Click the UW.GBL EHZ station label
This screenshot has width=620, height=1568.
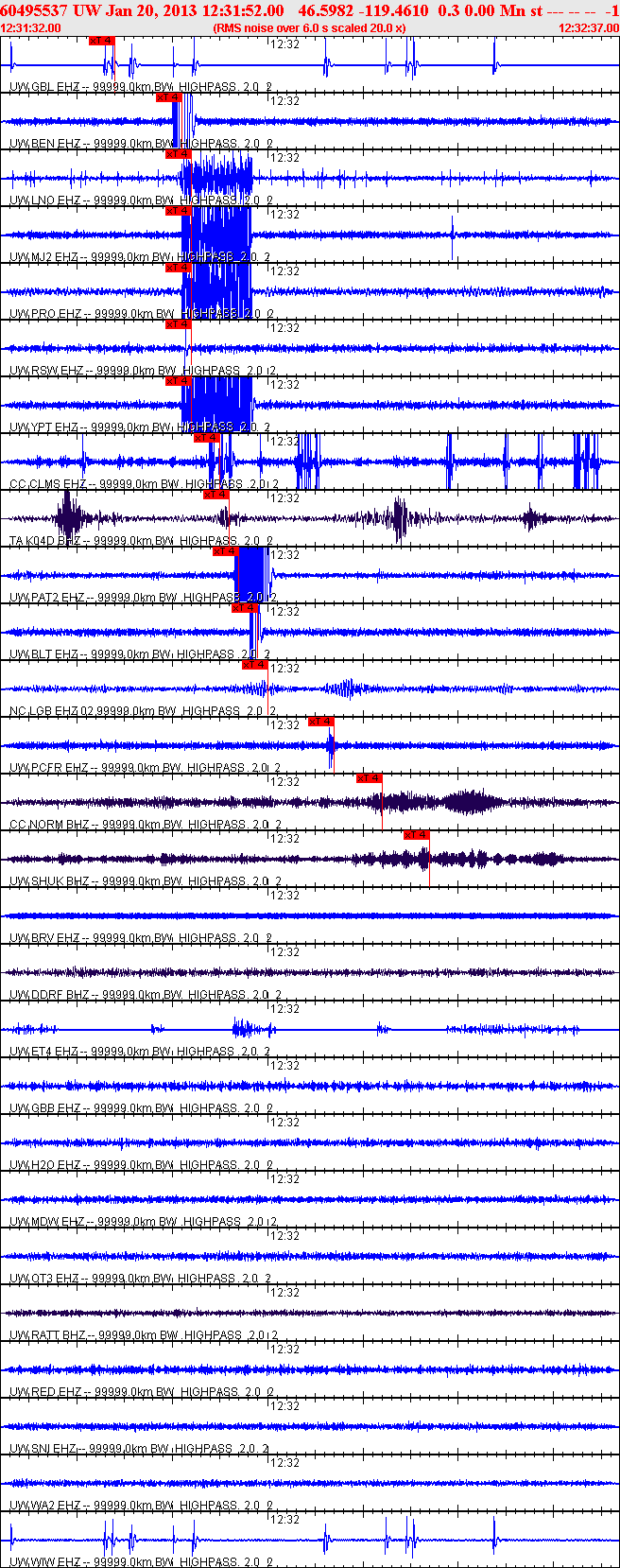[x=44, y=87]
